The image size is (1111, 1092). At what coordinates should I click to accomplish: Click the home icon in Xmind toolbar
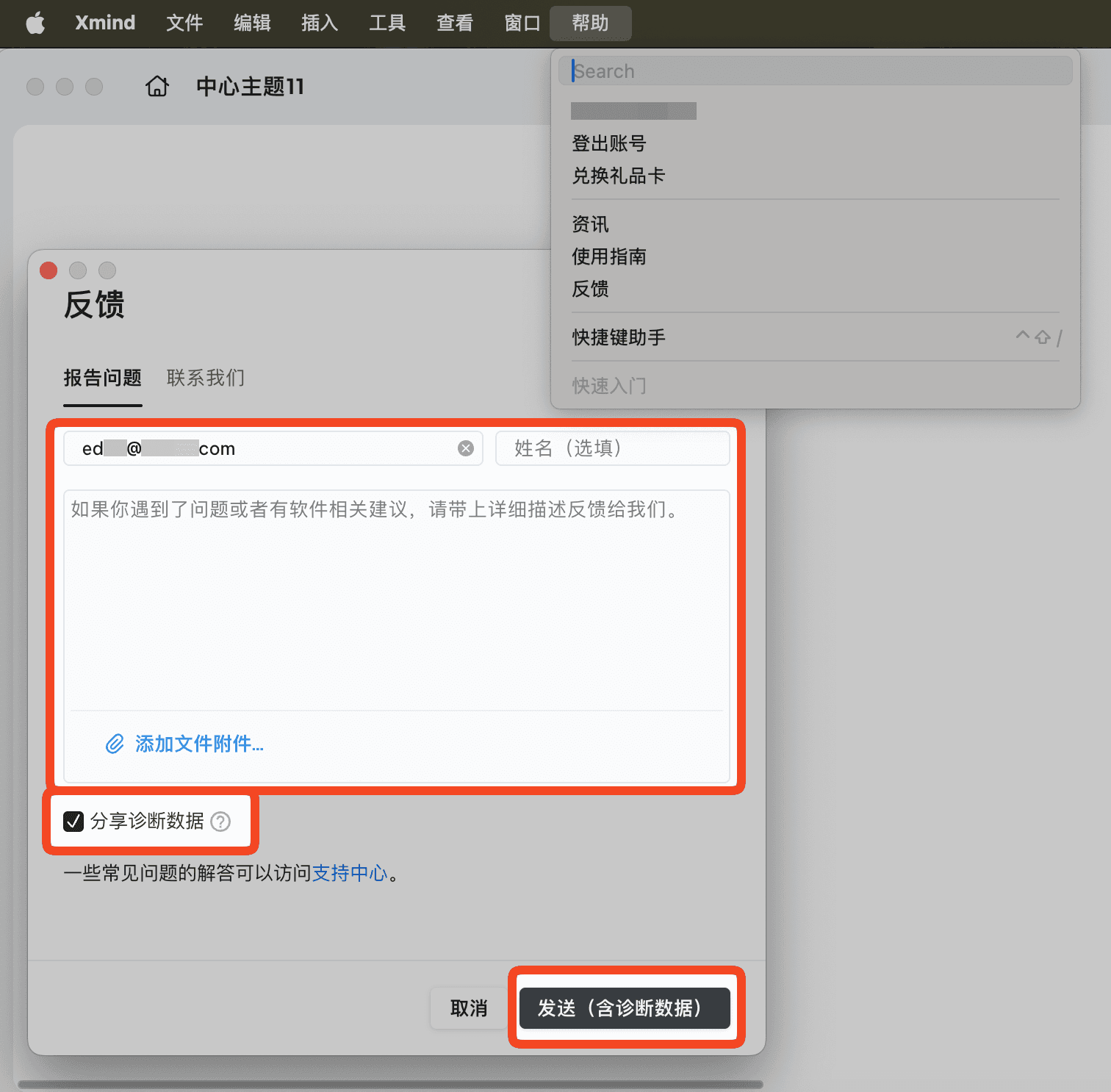157,87
